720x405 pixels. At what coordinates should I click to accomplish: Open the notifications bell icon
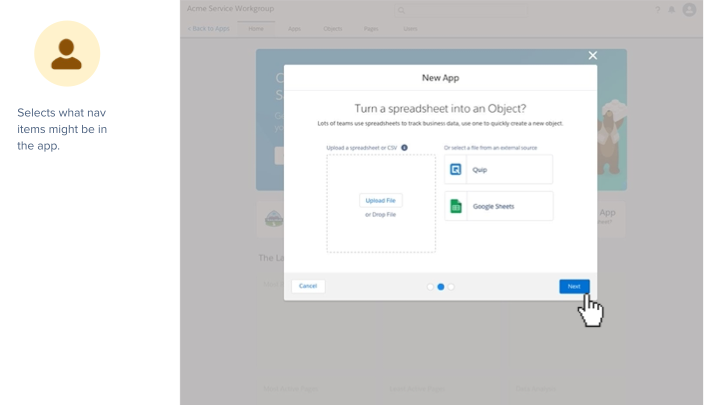pyautogui.click(x=672, y=10)
